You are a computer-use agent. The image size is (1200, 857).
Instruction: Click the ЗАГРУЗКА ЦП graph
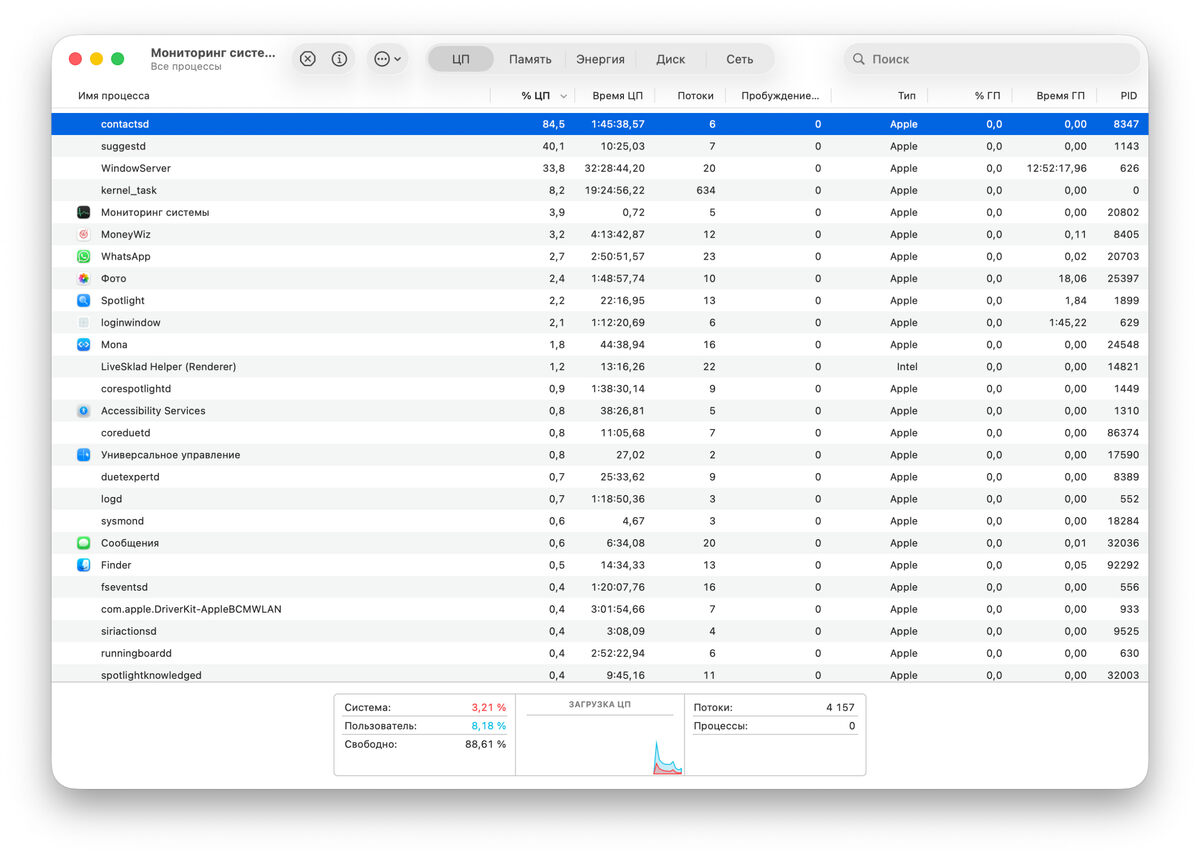(600, 745)
